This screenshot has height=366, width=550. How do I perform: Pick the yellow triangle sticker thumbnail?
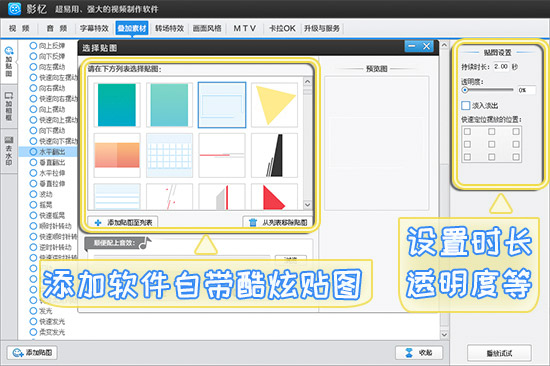click(274, 105)
